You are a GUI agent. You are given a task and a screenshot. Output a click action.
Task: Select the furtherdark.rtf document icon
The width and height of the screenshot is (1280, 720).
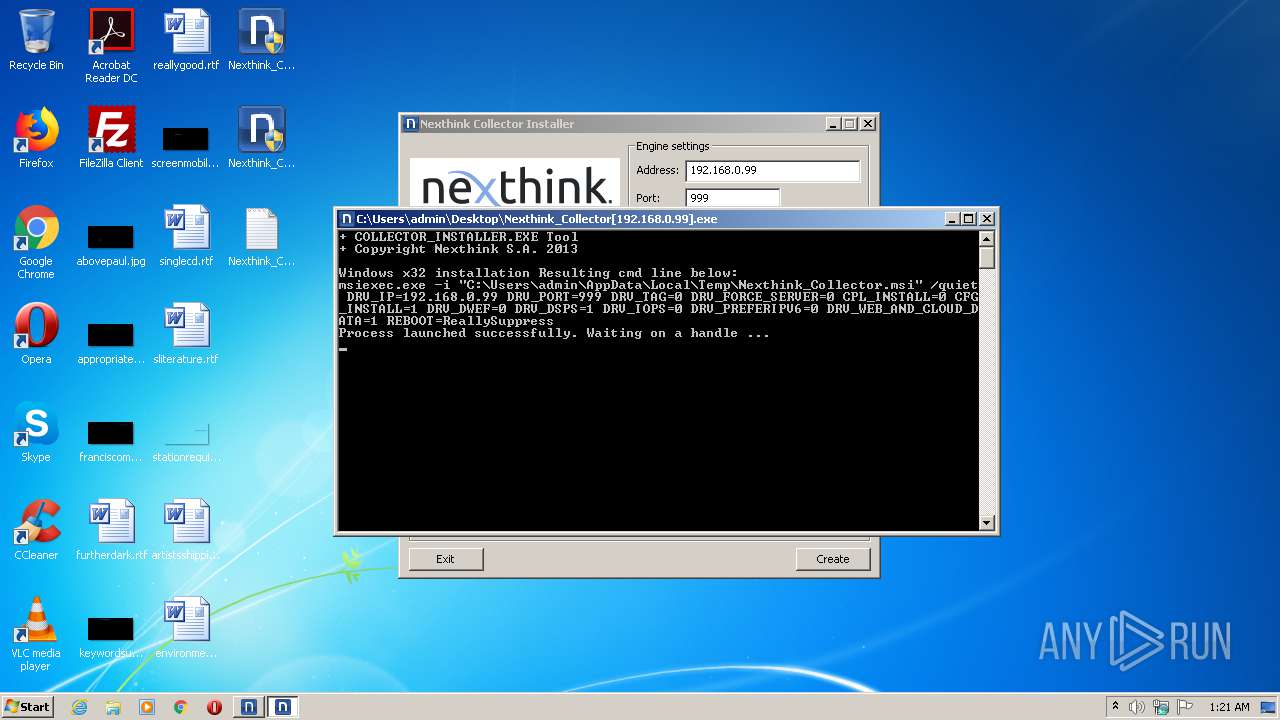111,530
